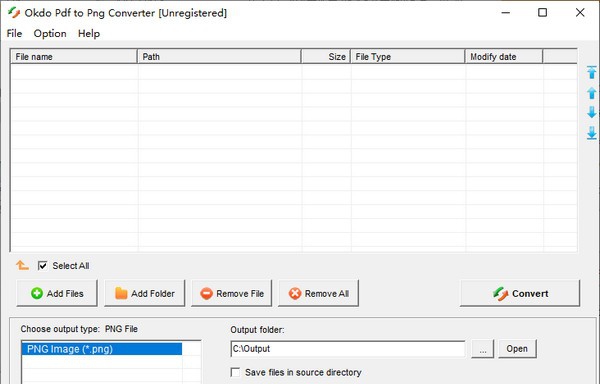Move selected file to top of list
This screenshot has height=384, width=600.
pyautogui.click(x=592, y=72)
